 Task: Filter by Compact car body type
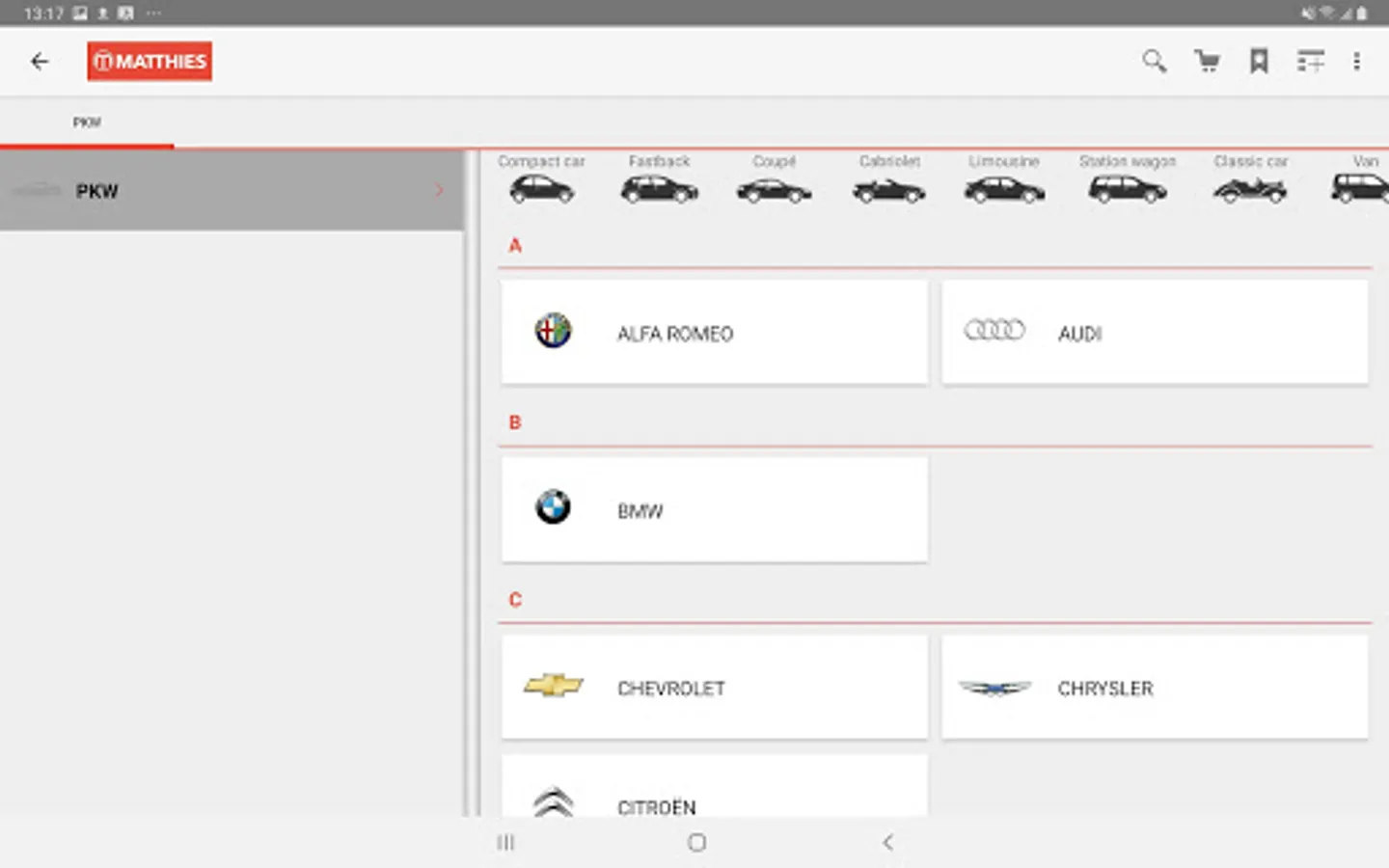[x=541, y=178]
